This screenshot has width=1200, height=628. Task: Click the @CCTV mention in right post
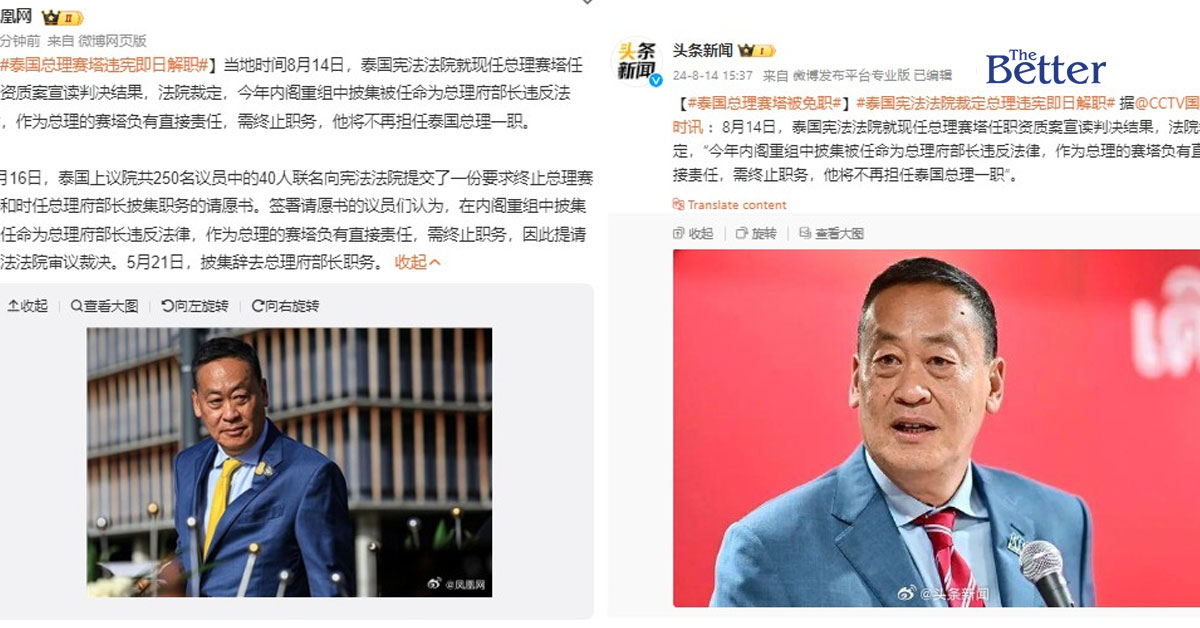1172,103
